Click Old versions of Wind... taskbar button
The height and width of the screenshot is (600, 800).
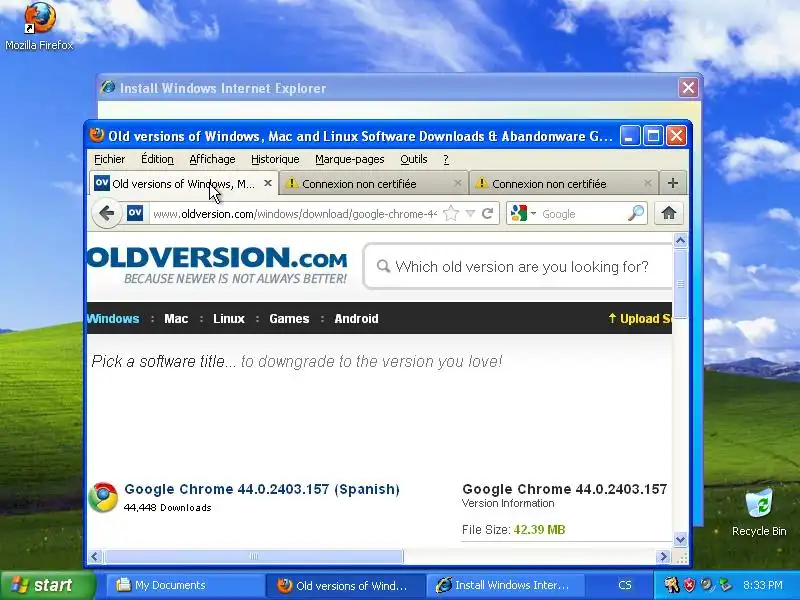click(345, 585)
